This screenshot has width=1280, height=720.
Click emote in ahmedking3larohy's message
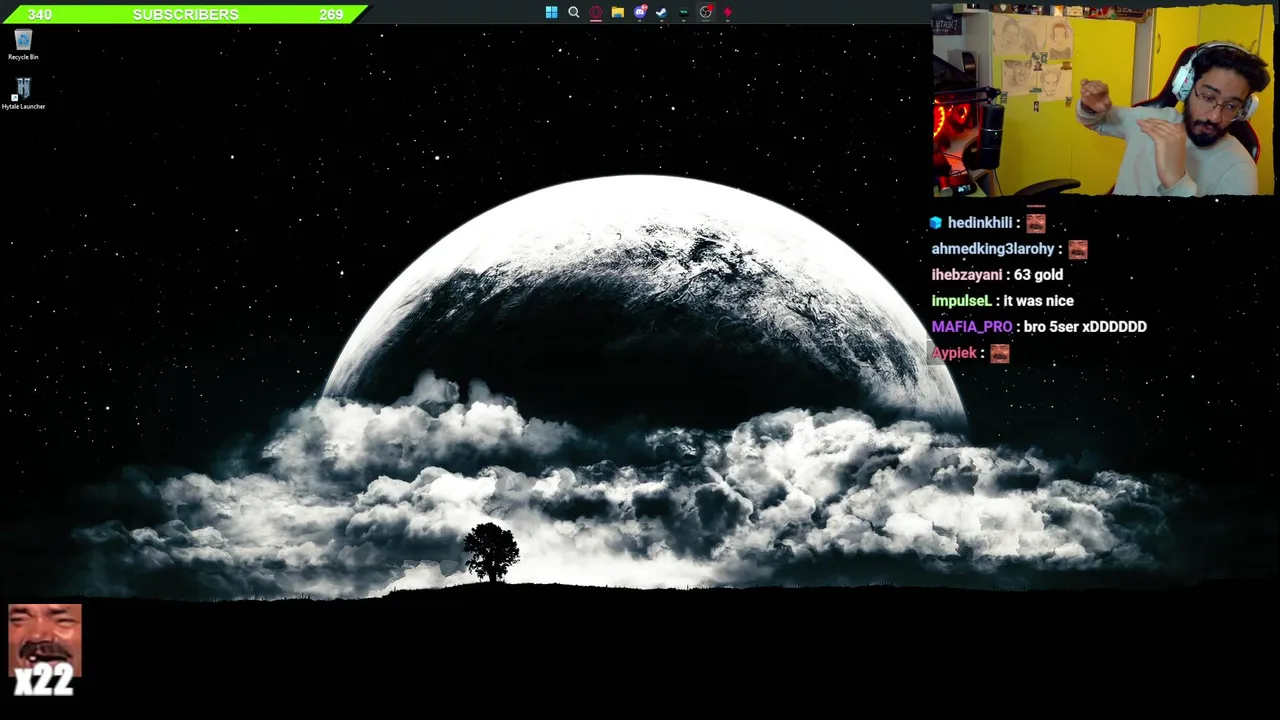tap(1077, 249)
